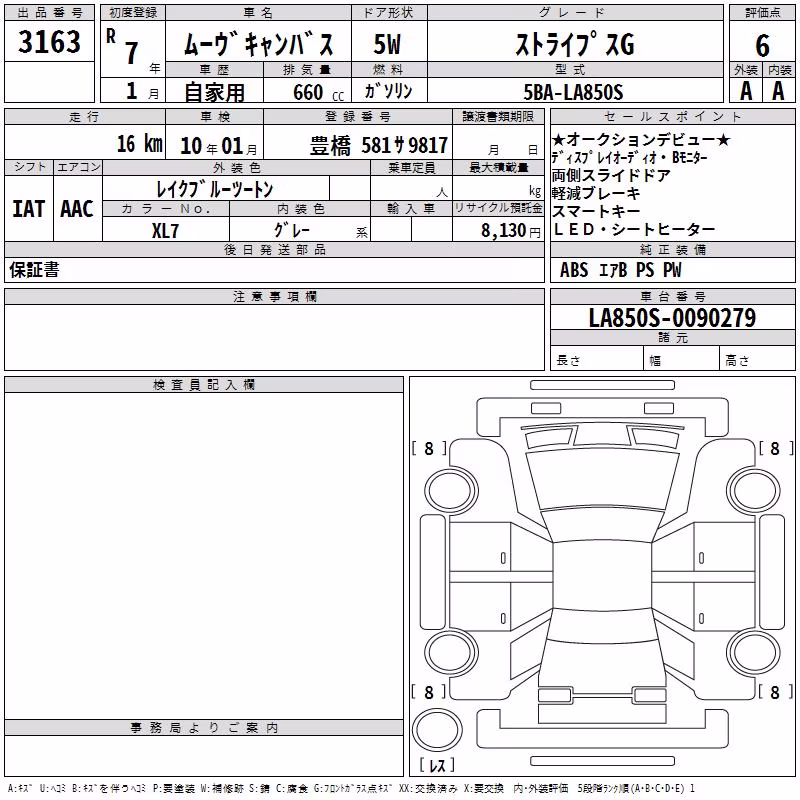Click door type value 5W

[x=388, y=44]
